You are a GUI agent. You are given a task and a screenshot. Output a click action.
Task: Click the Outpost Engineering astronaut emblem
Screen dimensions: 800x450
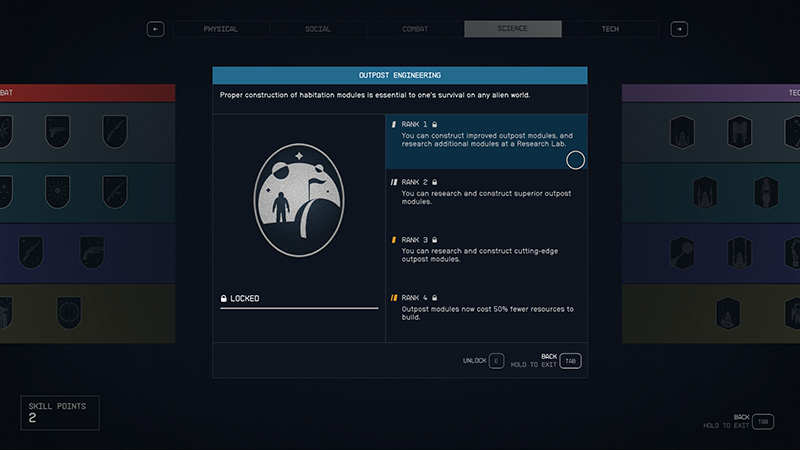point(300,203)
